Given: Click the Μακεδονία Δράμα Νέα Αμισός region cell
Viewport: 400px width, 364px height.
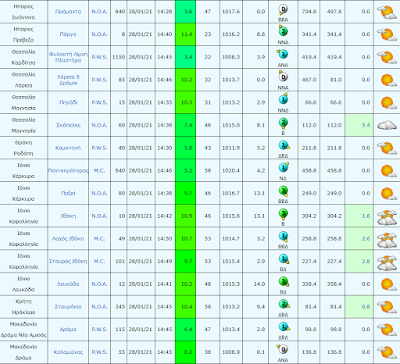Looking at the screenshot, I should click(24, 329).
